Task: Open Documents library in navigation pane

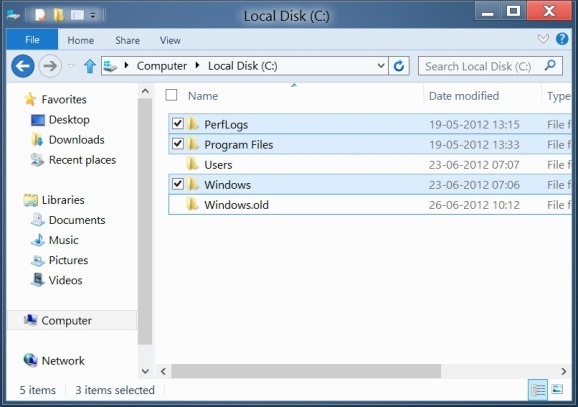Action: point(77,220)
